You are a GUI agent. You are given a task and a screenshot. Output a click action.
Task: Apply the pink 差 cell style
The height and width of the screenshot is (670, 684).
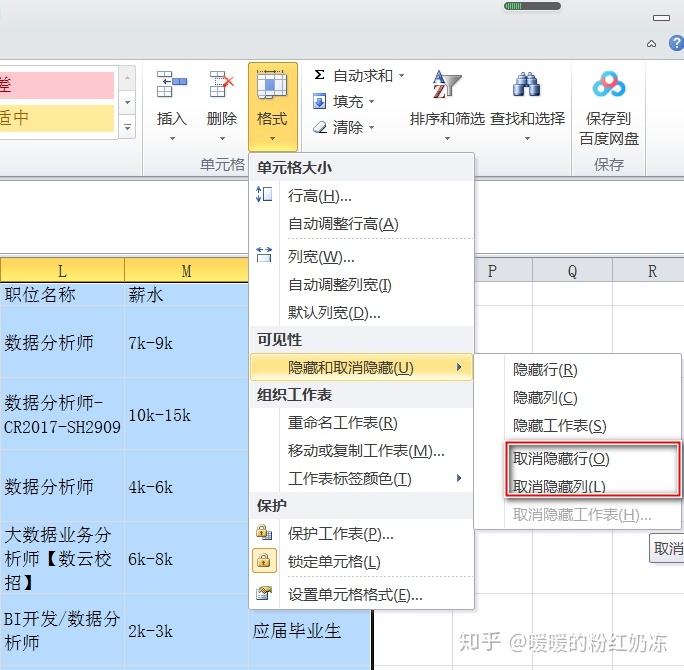point(57,85)
